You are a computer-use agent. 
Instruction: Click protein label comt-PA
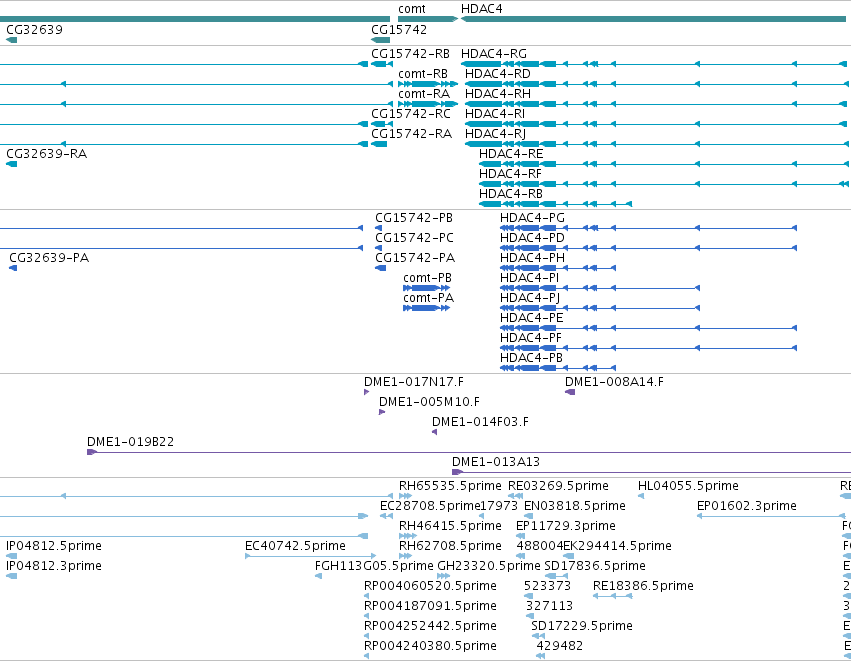click(428, 298)
